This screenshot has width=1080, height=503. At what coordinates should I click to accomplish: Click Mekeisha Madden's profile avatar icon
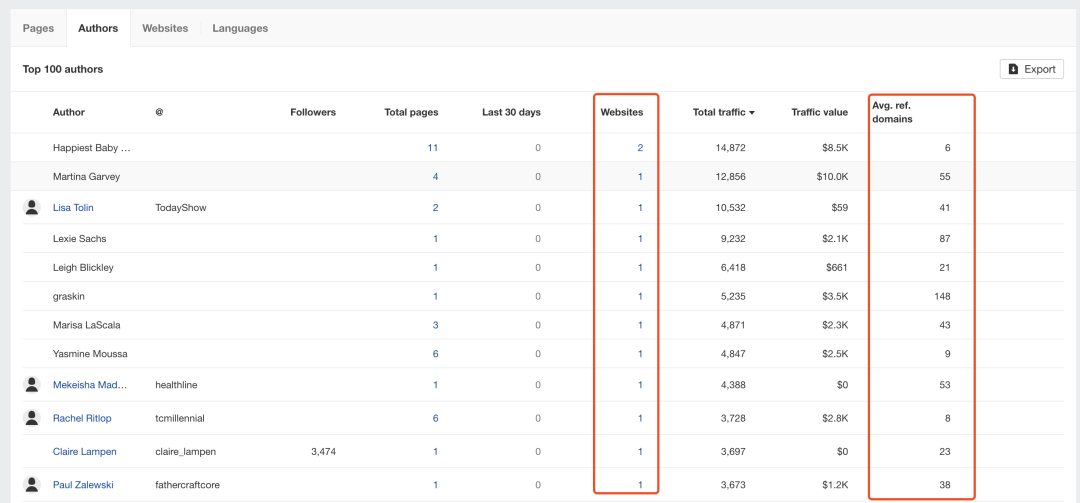pyautogui.click(x=32, y=384)
